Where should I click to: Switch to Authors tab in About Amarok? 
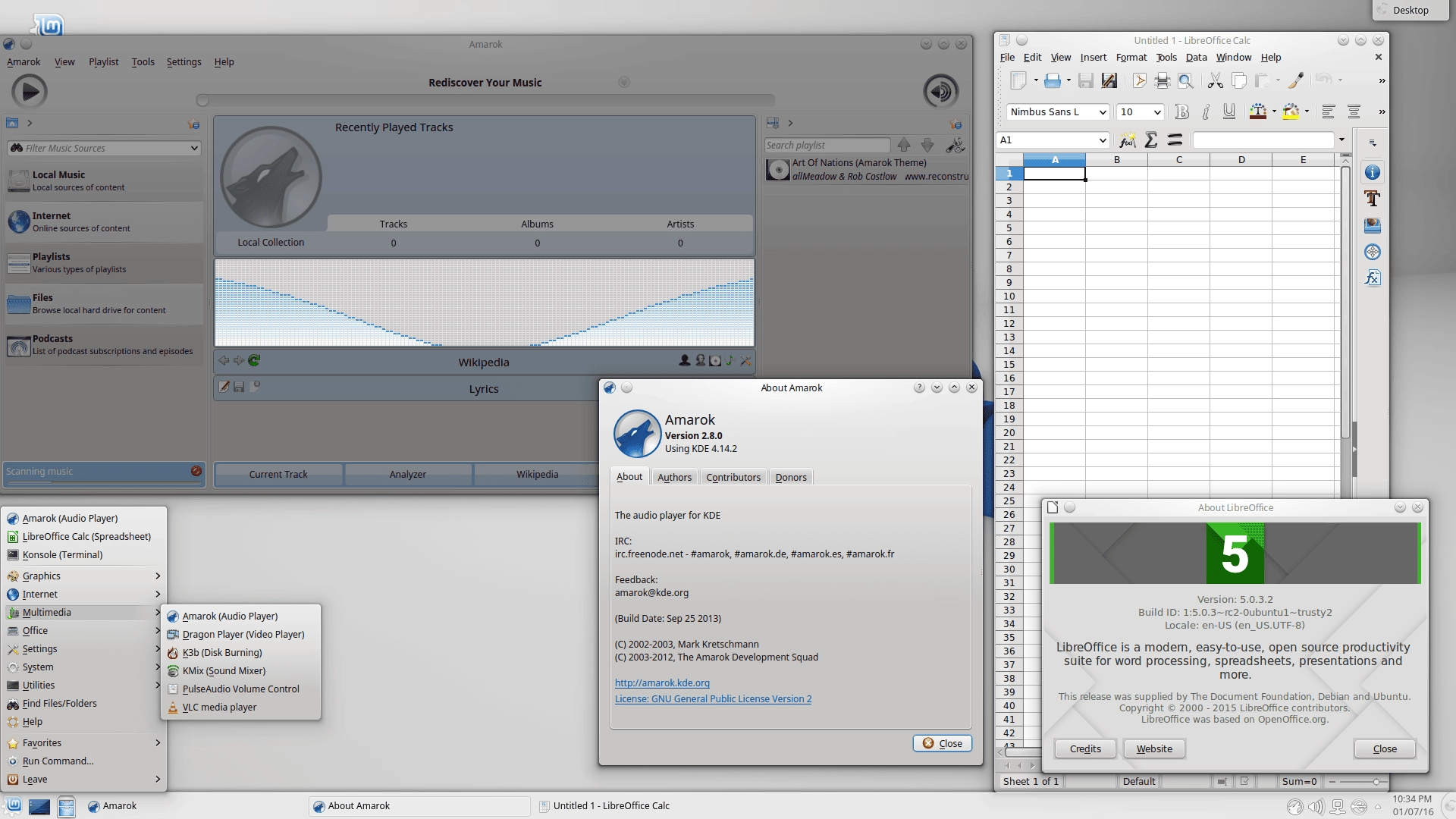[674, 477]
